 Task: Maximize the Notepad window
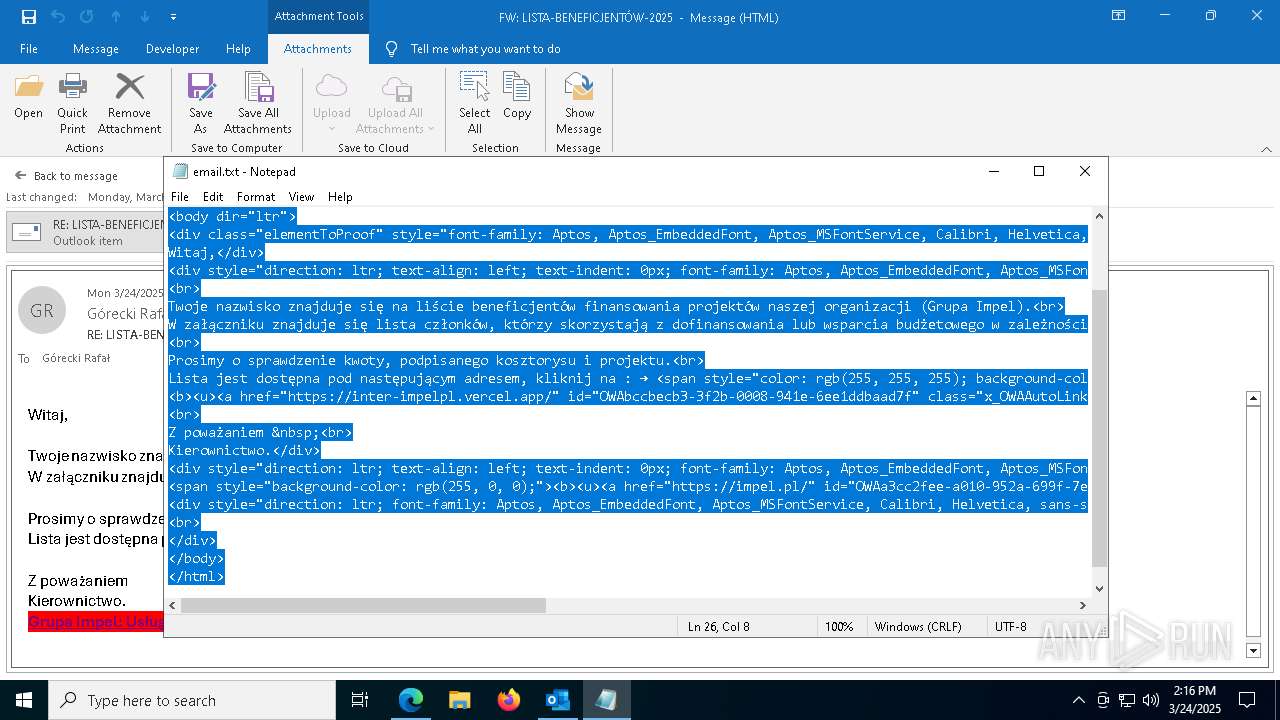pyautogui.click(x=1039, y=171)
